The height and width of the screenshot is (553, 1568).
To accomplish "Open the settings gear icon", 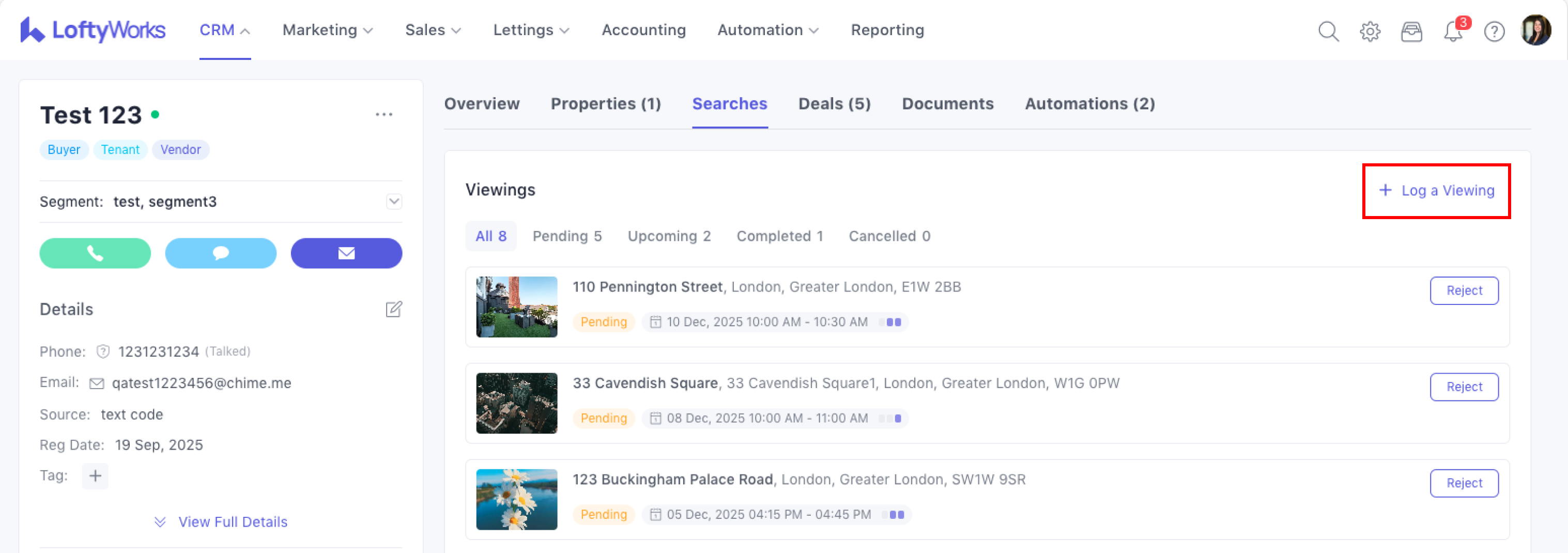I will click(1370, 31).
